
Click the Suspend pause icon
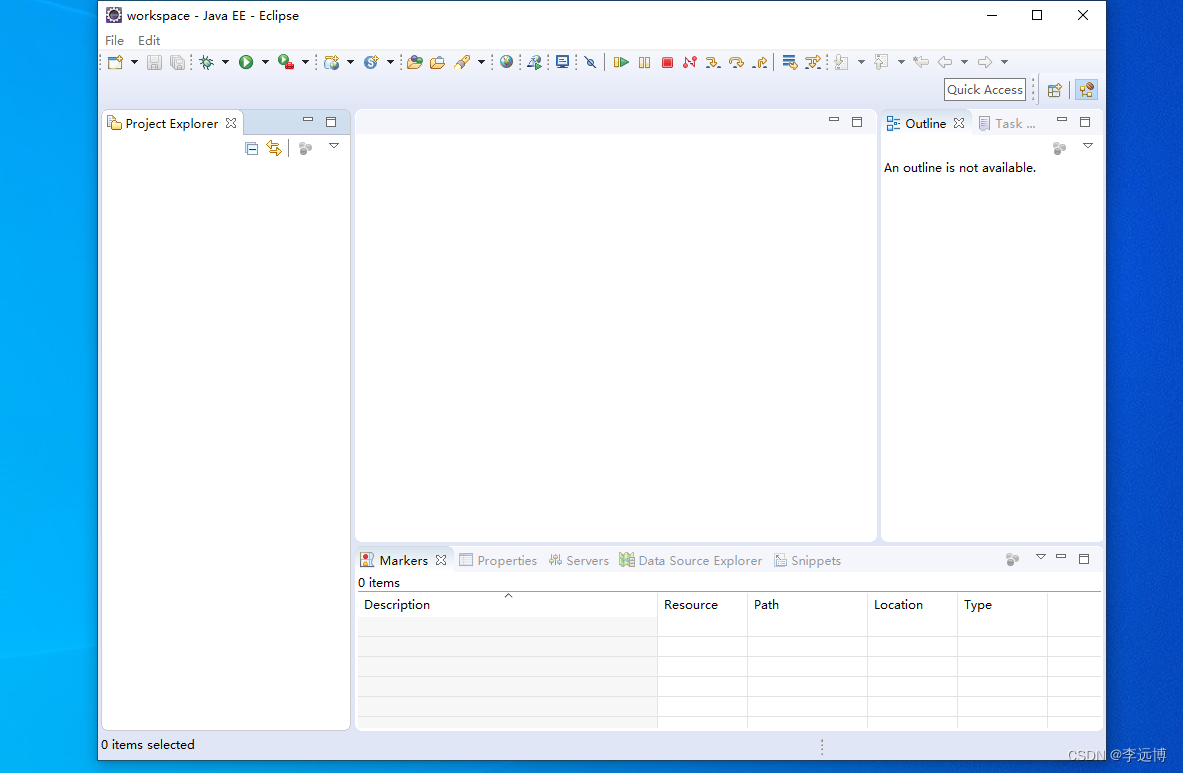(644, 61)
